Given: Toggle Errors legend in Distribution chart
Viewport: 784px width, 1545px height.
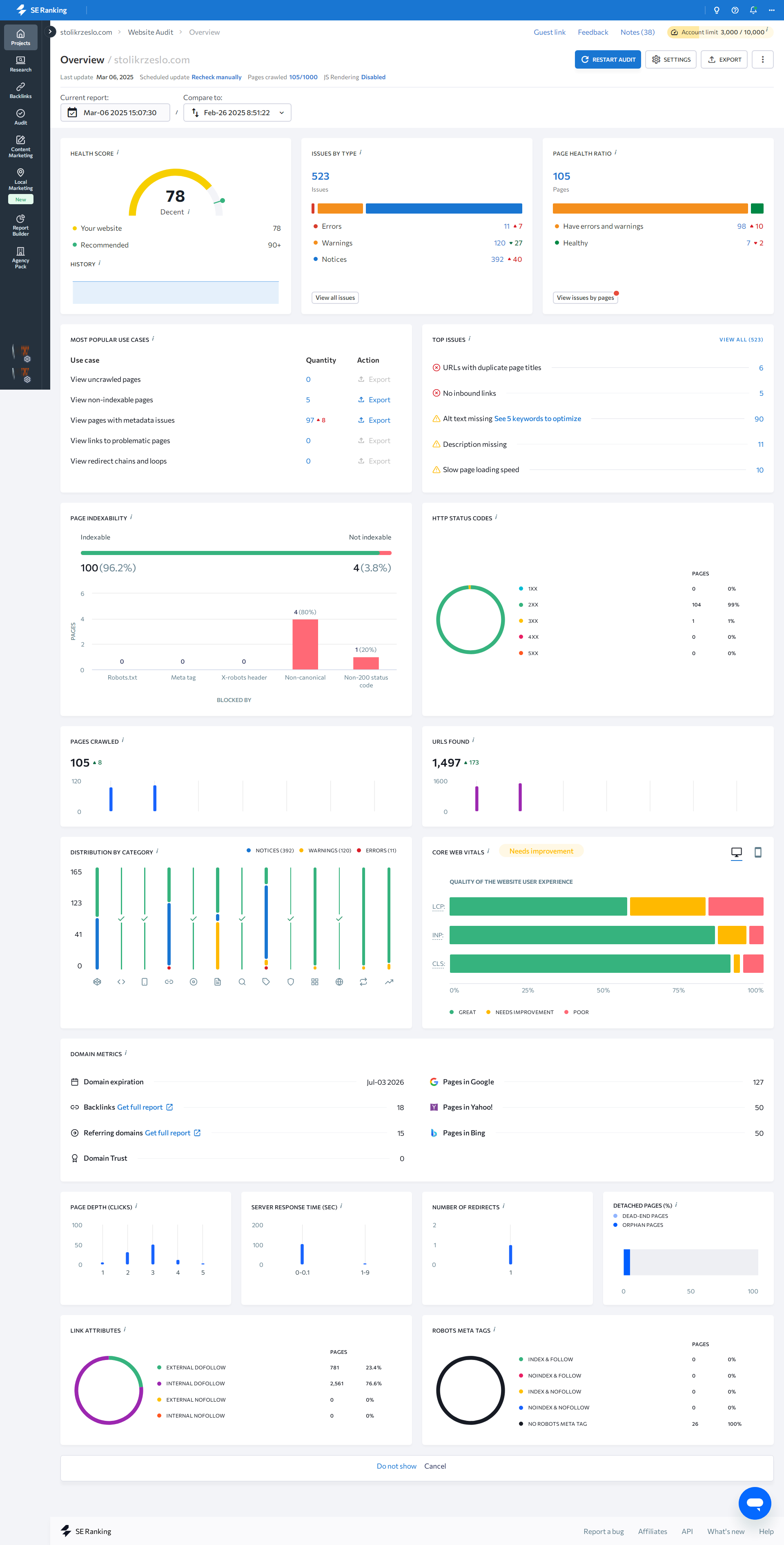Looking at the screenshot, I should (377, 850).
